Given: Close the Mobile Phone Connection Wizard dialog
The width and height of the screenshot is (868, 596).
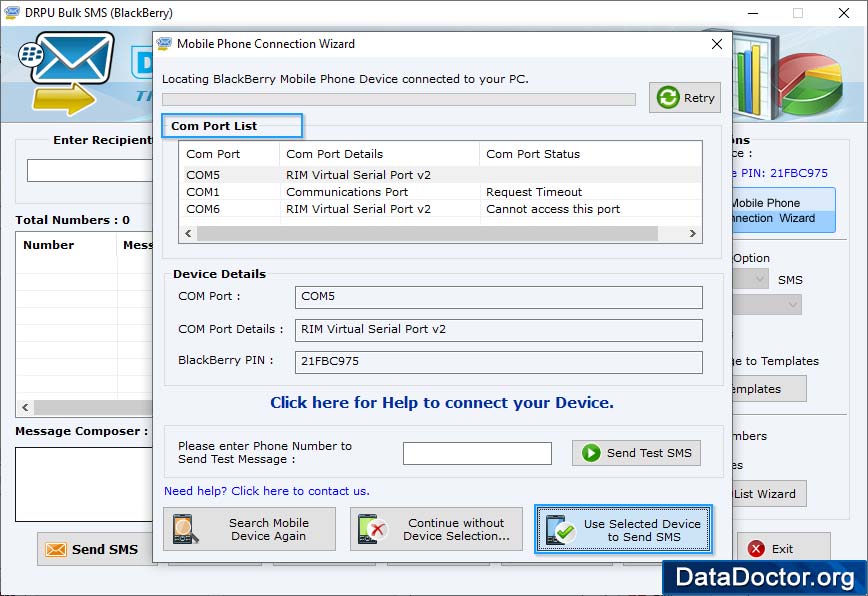Looking at the screenshot, I should (x=717, y=44).
